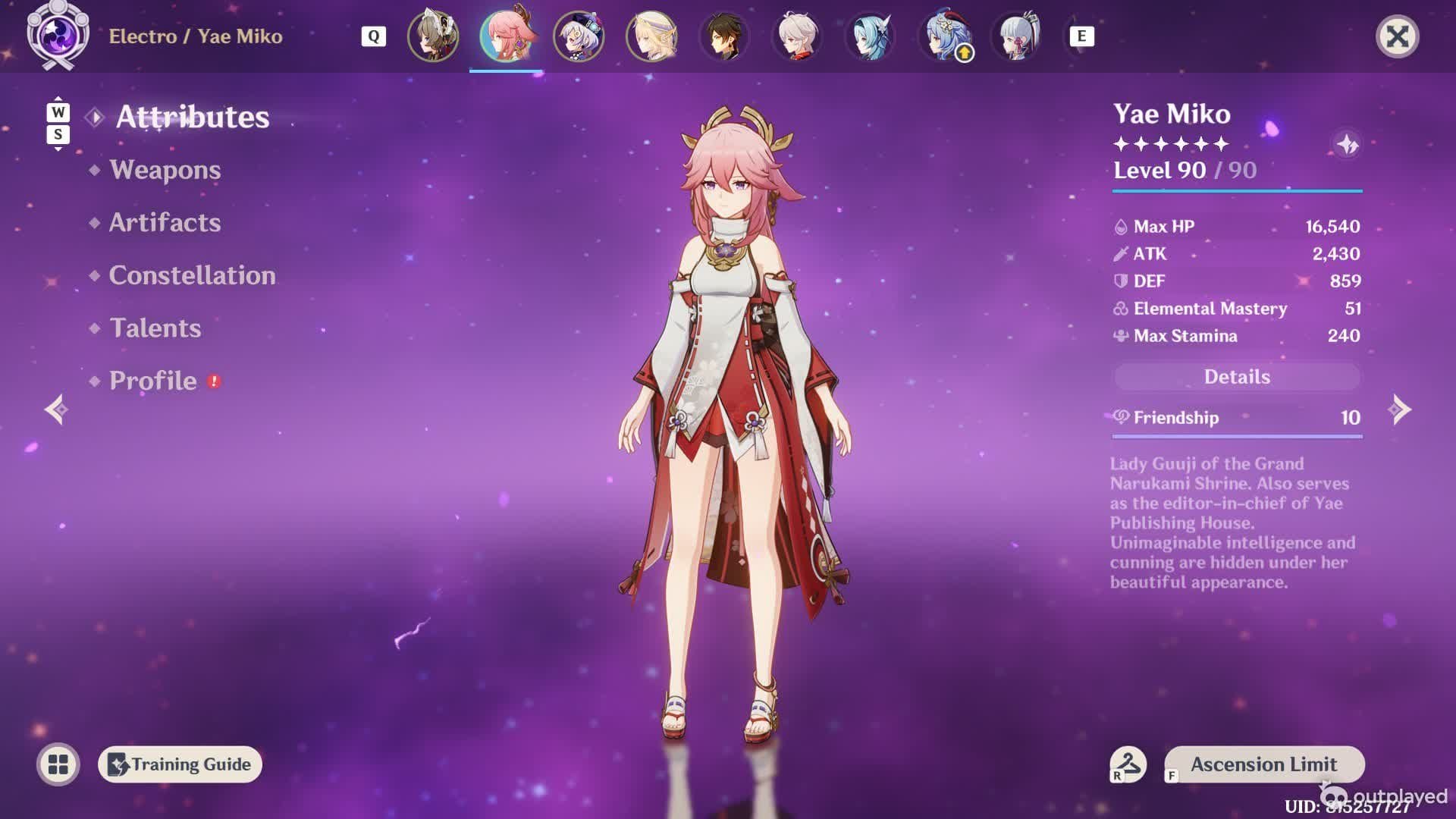
Task: Go to previous character with left arrow
Action: tap(56, 409)
